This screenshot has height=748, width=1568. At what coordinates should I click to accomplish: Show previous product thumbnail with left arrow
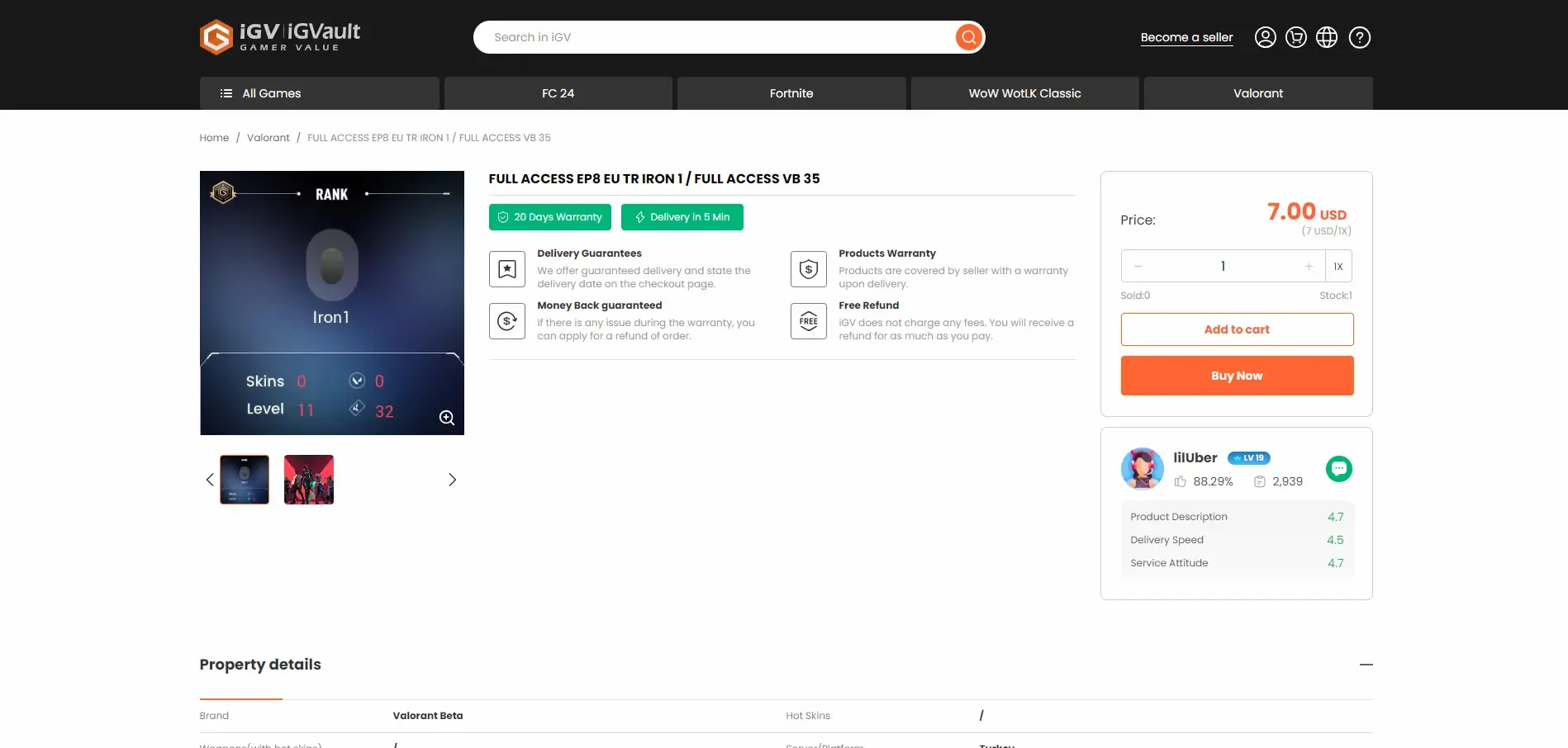point(210,480)
